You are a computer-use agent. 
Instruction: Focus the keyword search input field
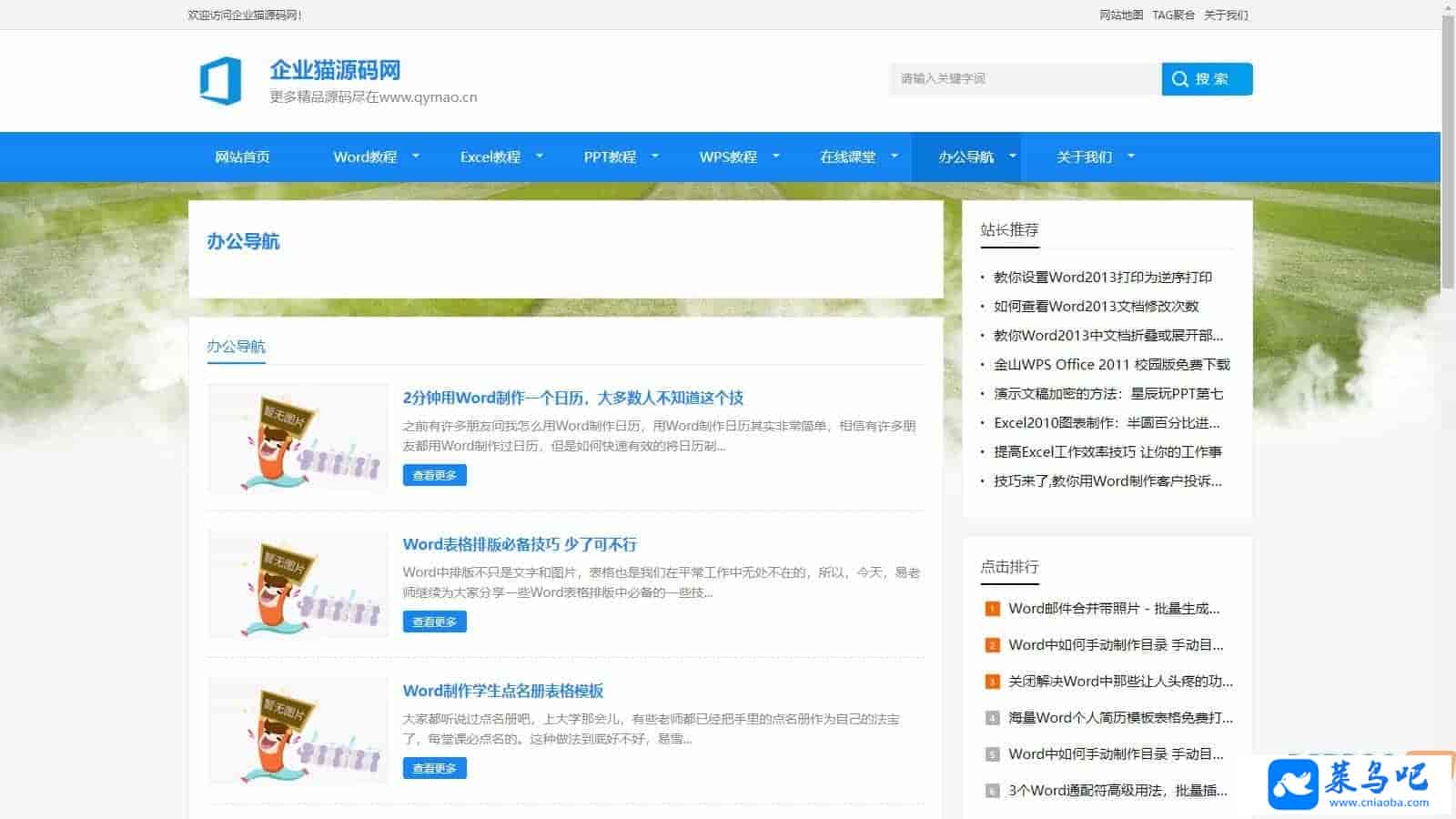1026,79
